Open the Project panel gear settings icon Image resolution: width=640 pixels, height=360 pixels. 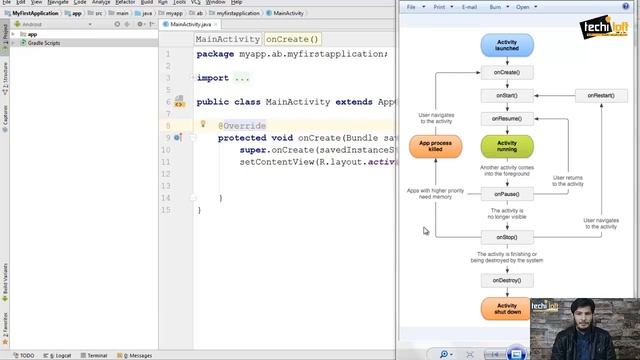point(140,24)
